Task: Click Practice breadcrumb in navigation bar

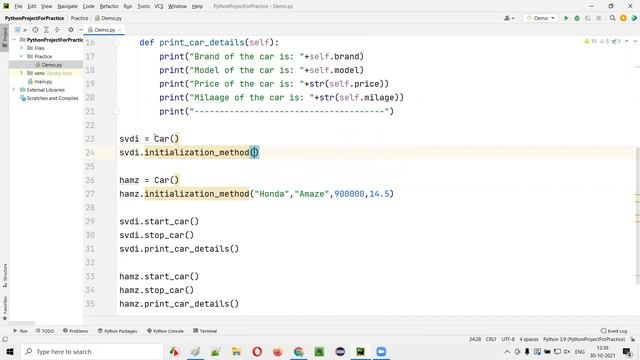Action: point(79,18)
